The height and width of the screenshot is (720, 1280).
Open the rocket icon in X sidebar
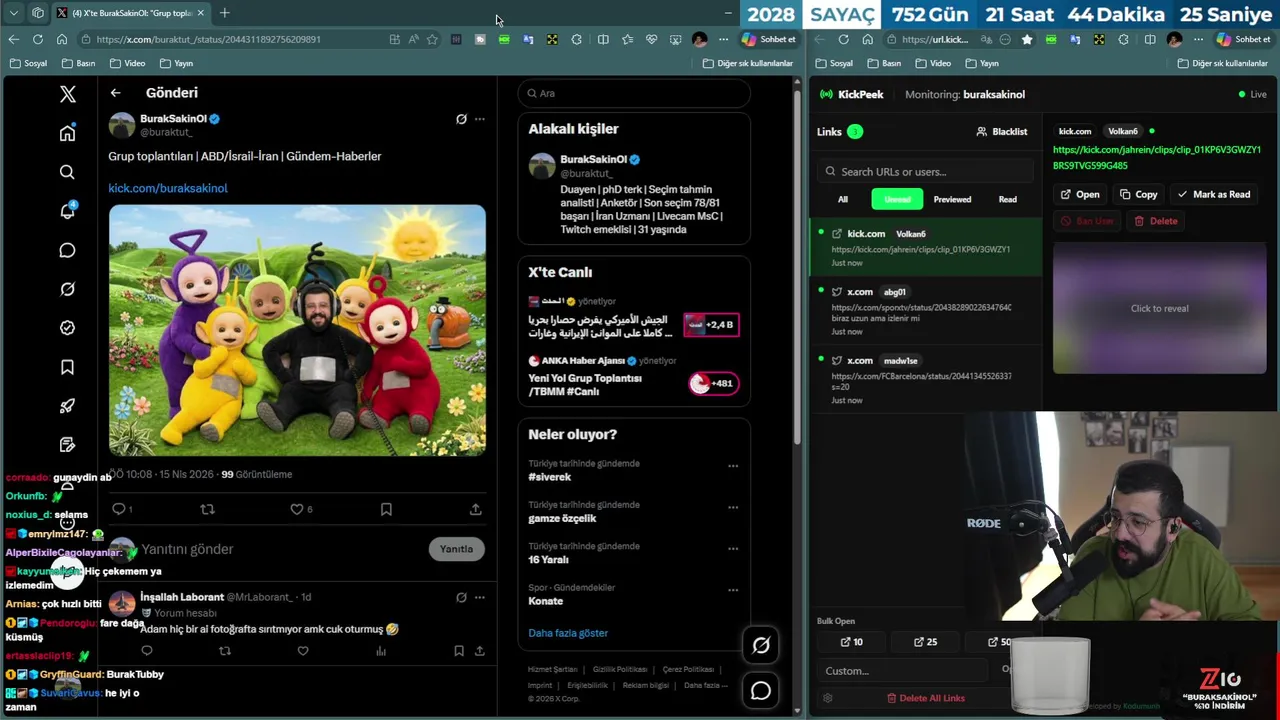(x=67, y=406)
